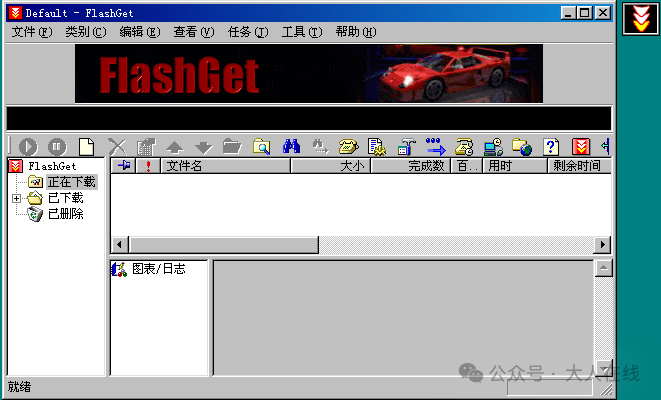Click the binoculars Find icon
661x400 pixels.
point(291,146)
